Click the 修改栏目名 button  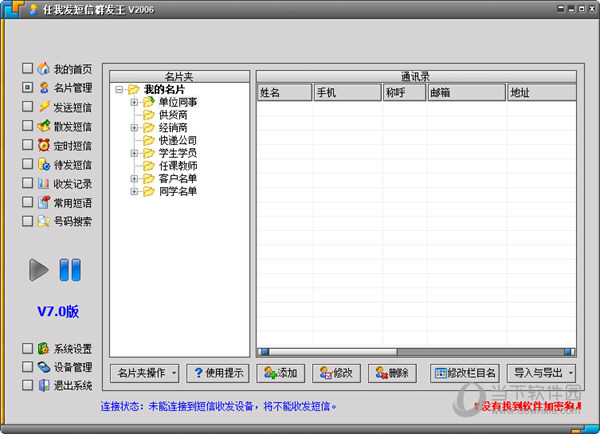465,373
